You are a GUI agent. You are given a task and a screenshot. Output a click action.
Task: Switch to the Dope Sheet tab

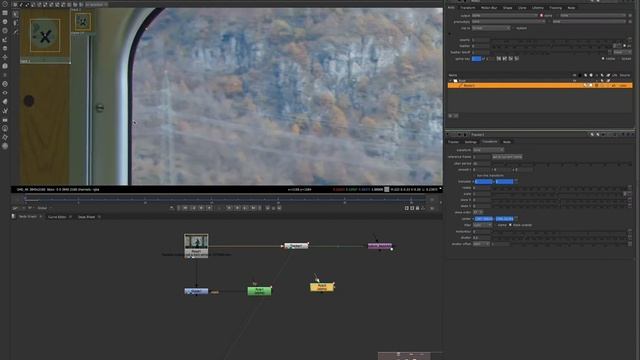[x=87, y=217]
